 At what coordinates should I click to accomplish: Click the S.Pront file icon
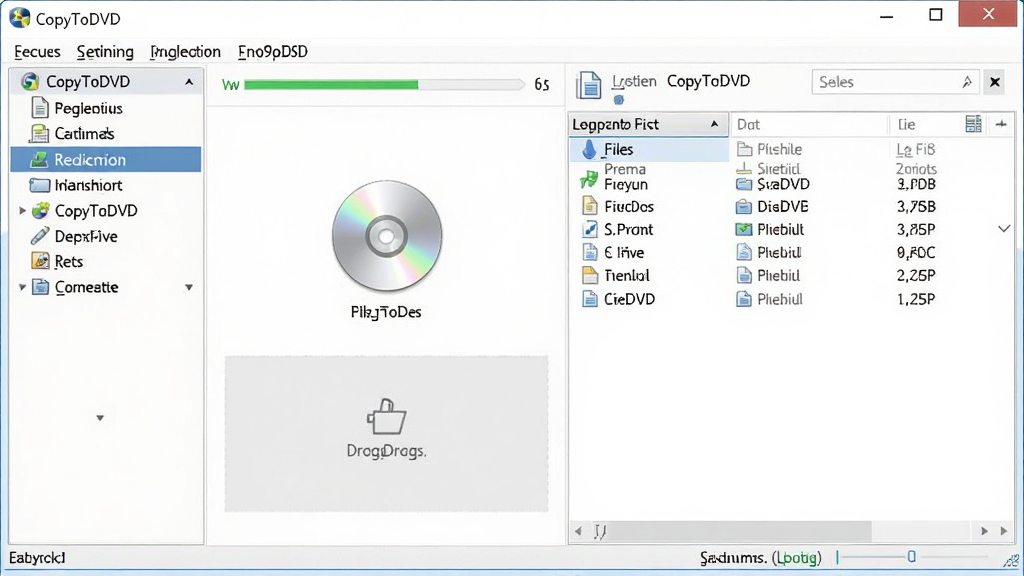point(590,229)
